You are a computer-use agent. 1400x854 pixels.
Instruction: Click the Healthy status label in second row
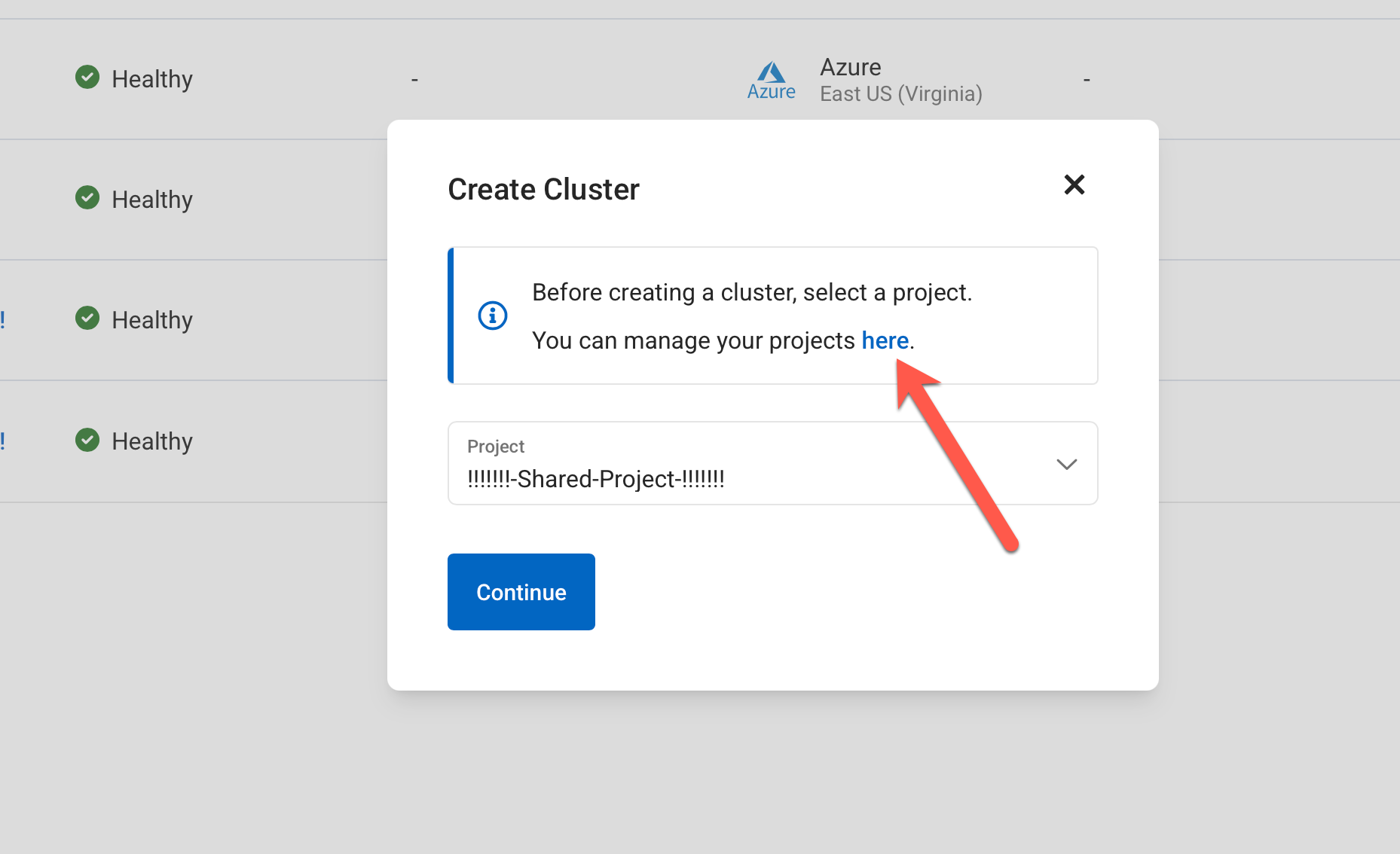(x=152, y=200)
